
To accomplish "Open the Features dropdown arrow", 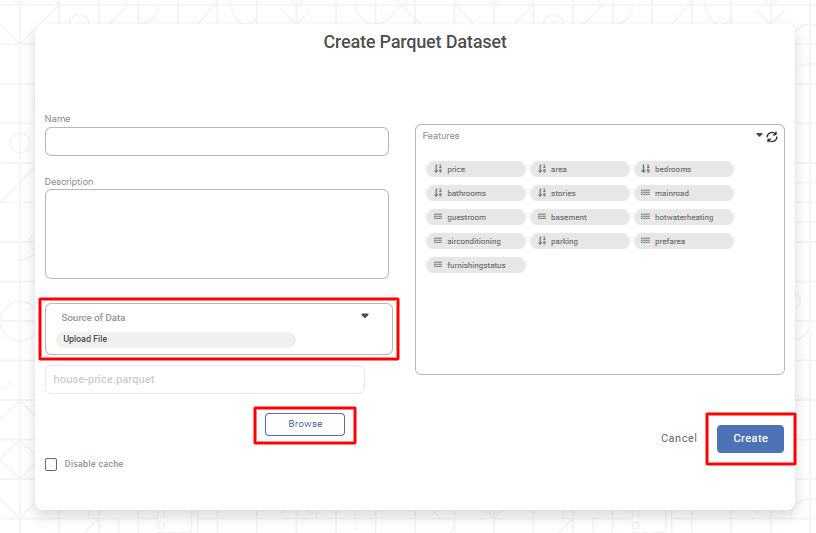I will click(759, 135).
